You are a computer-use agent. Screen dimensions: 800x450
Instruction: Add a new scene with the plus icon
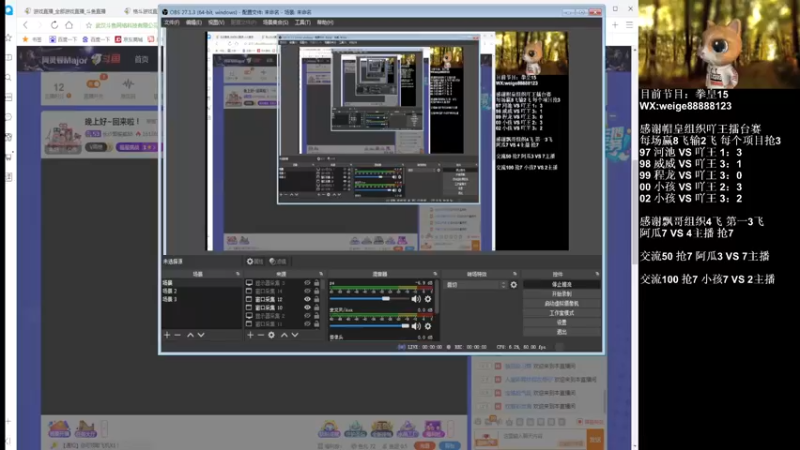[x=167, y=335]
